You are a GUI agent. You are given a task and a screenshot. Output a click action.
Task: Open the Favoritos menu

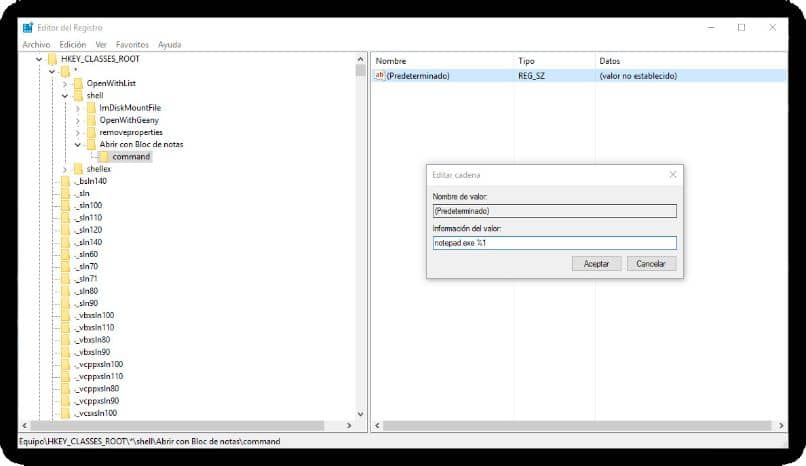[x=132, y=45]
